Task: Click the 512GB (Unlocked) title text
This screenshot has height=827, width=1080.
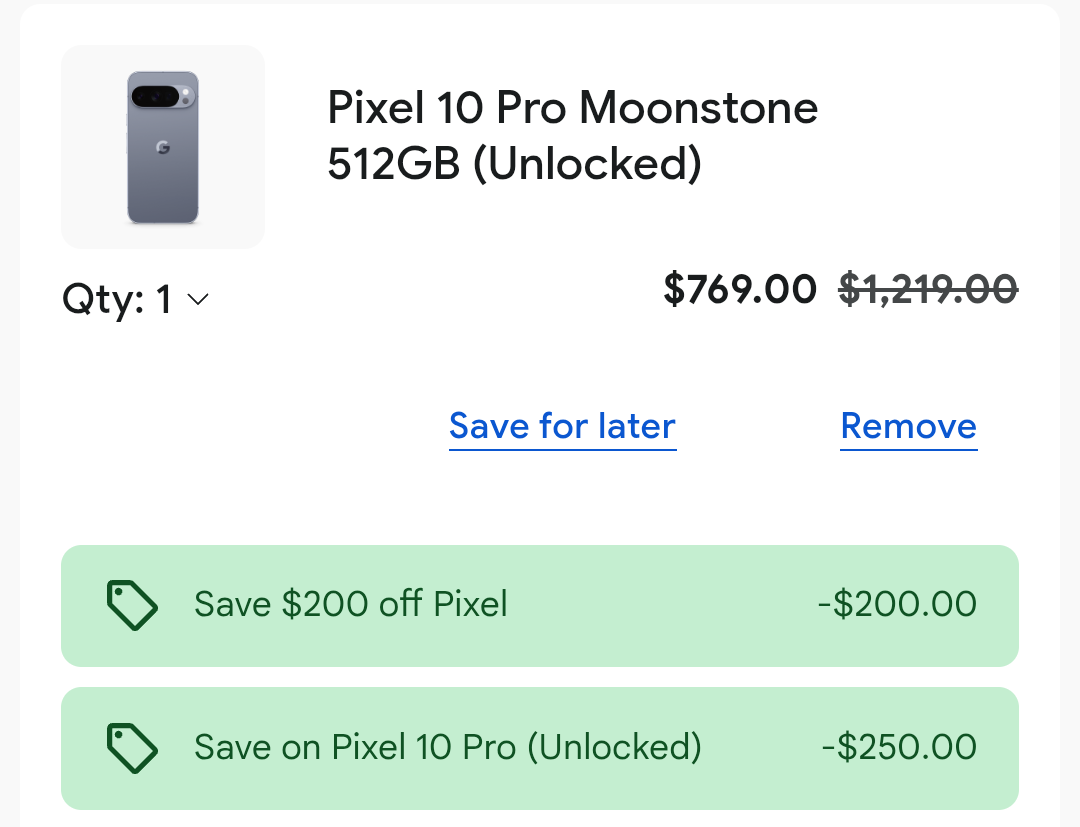Action: pos(514,164)
